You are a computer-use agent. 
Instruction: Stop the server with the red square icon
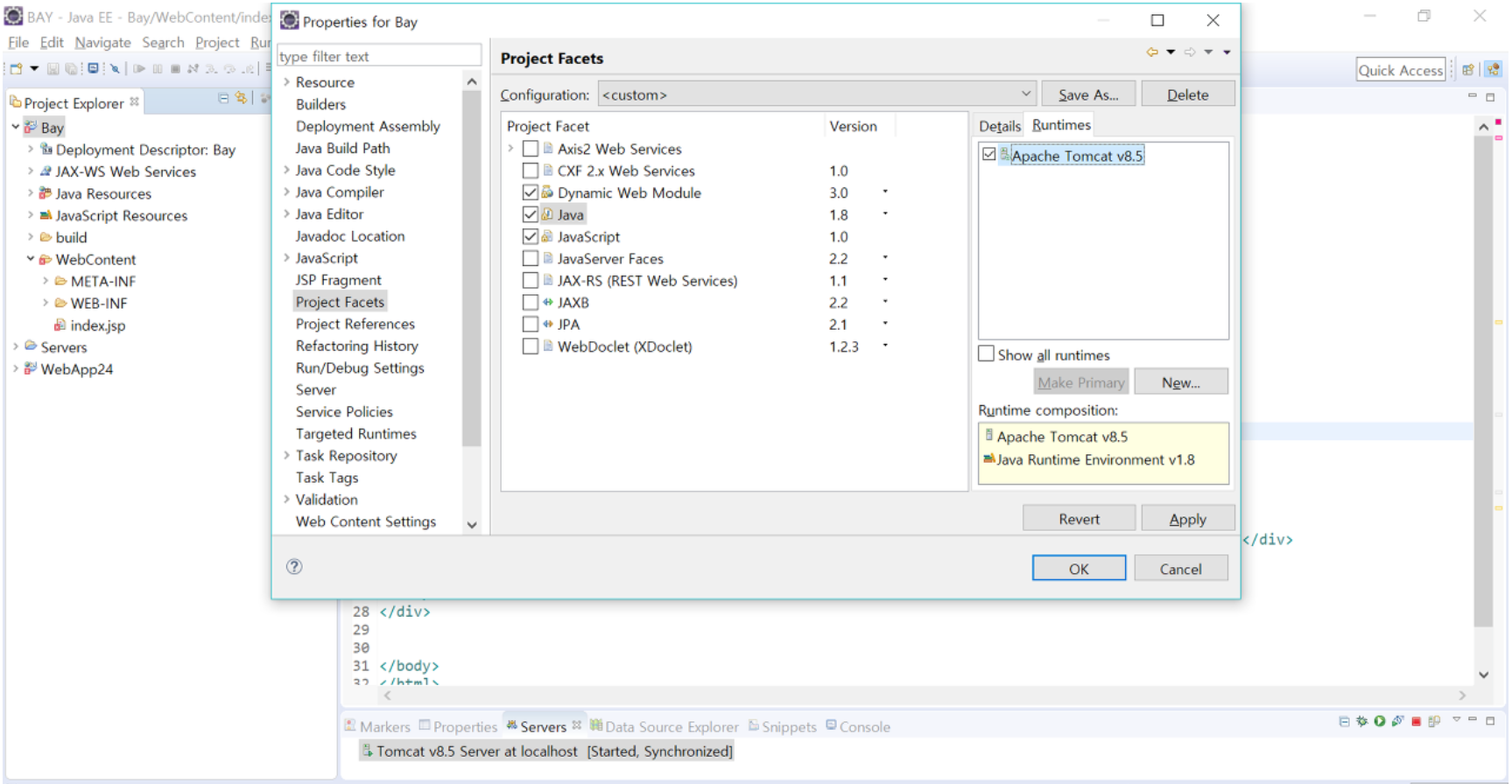[1416, 721]
